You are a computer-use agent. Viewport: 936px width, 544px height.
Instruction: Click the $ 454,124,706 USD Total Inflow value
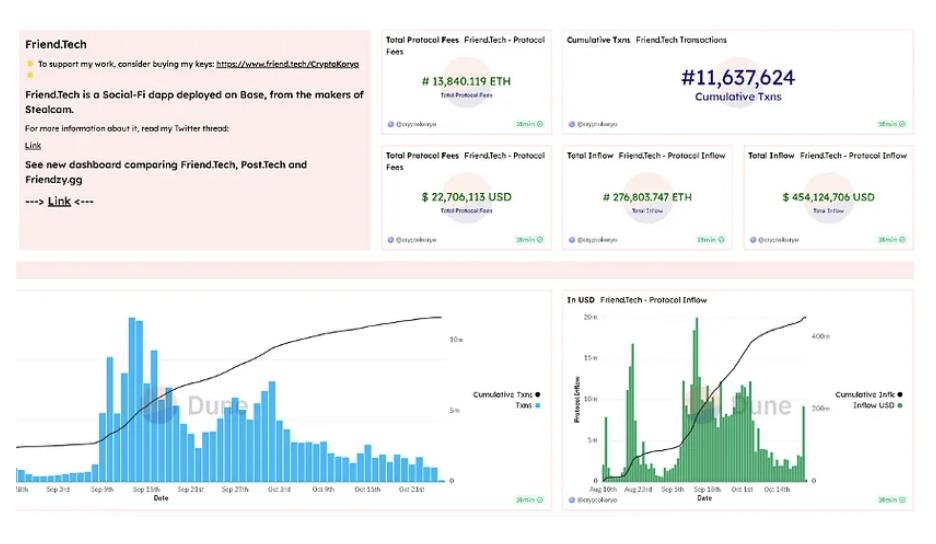828,197
